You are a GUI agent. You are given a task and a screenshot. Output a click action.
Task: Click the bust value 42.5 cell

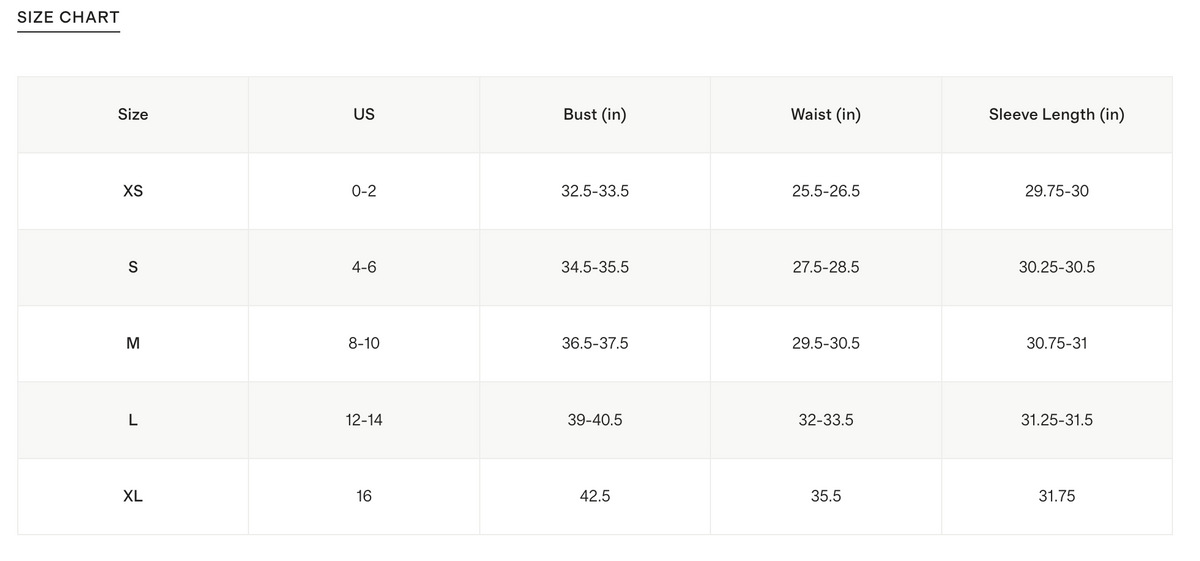tap(595, 496)
